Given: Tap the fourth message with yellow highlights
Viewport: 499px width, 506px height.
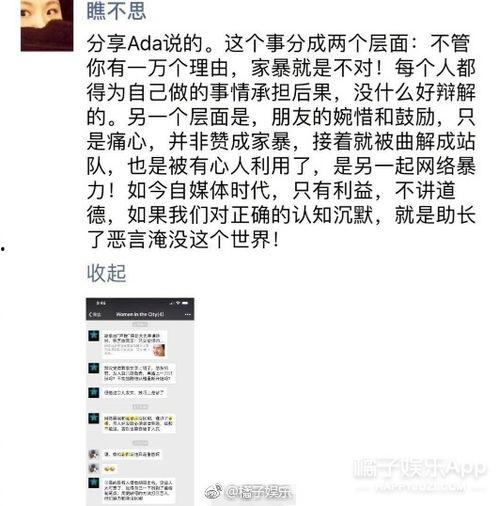Looking at the screenshot, I should 139,423.
